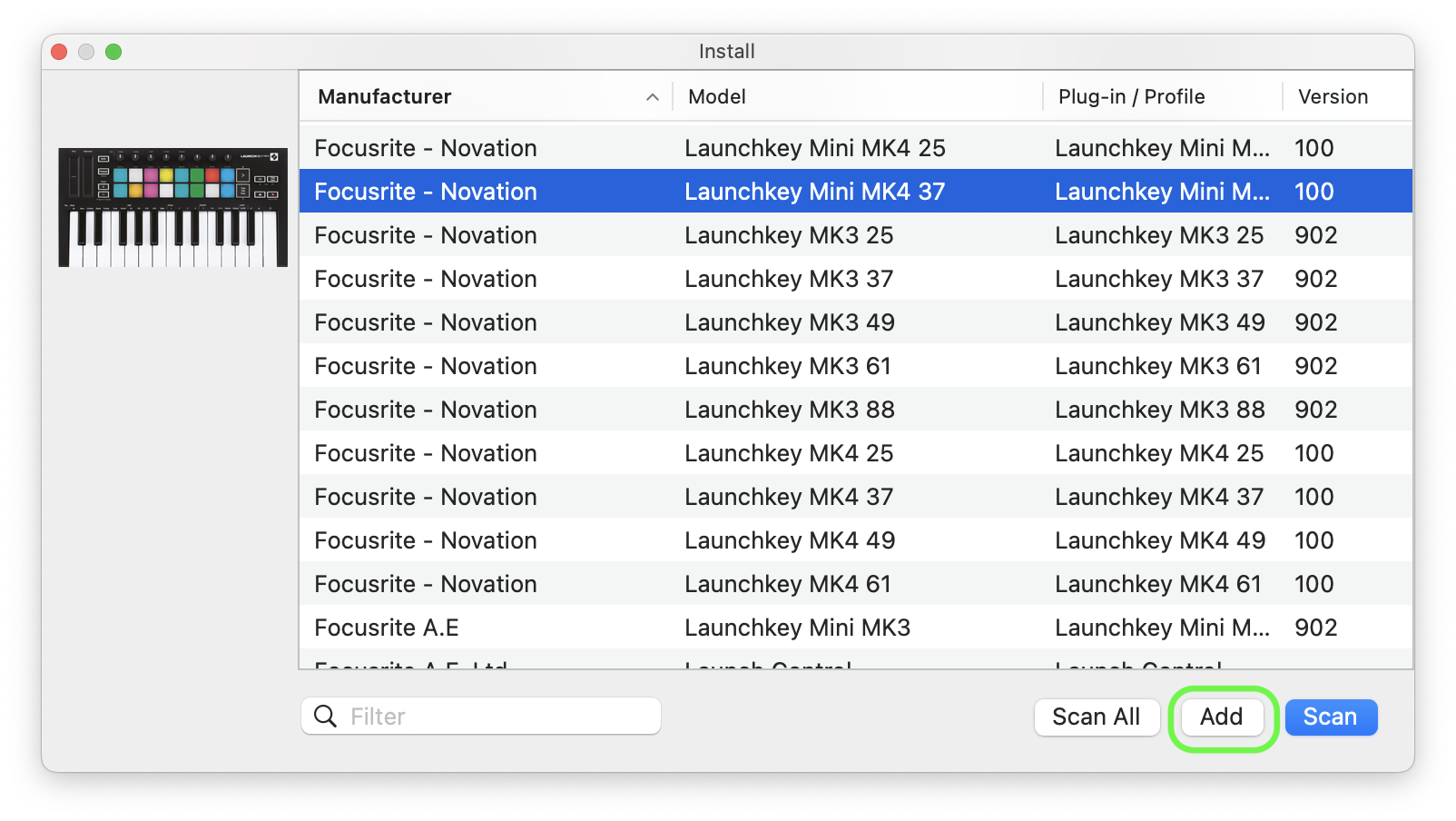Click the Launchkey MK4 37 profile cell
Image resolution: width=1456 pixels, height=821 pixels.
(x=1159, y=497)
